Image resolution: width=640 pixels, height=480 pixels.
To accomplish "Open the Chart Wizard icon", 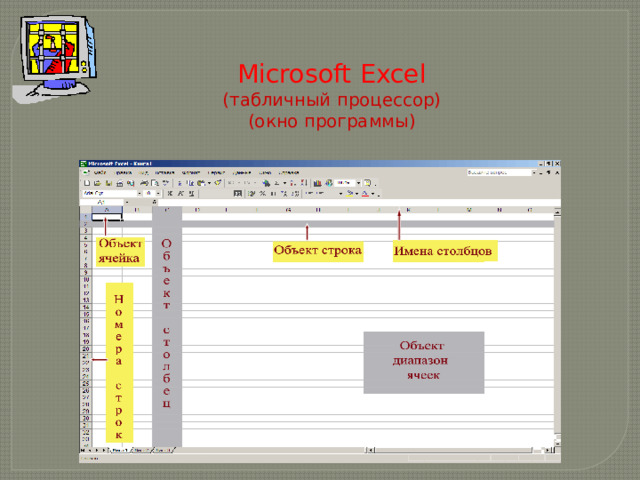I will coord(317,183).
